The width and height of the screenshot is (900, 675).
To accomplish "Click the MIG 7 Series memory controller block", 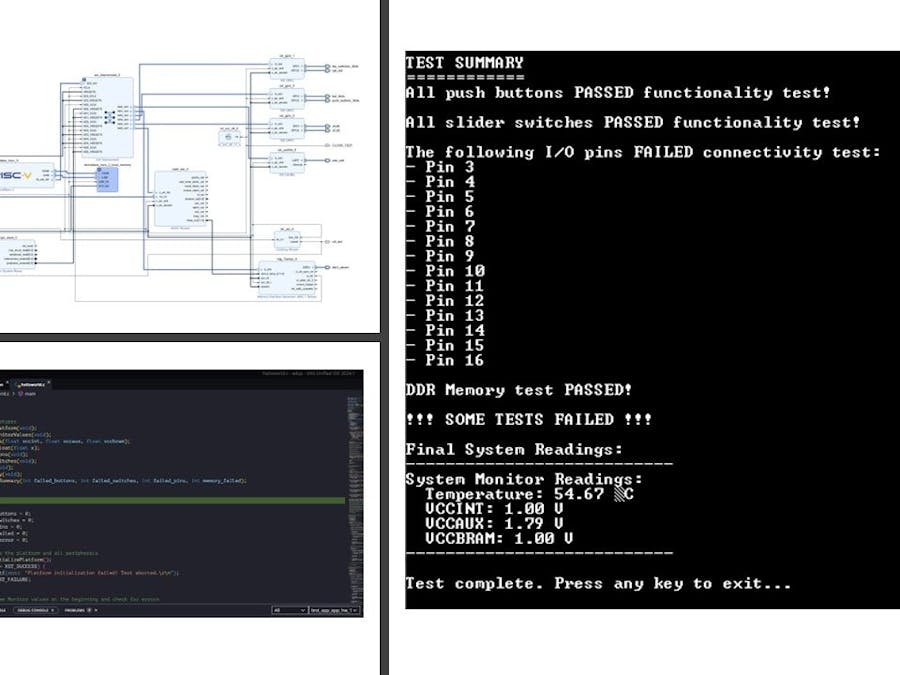I will [x=286, y=277].
